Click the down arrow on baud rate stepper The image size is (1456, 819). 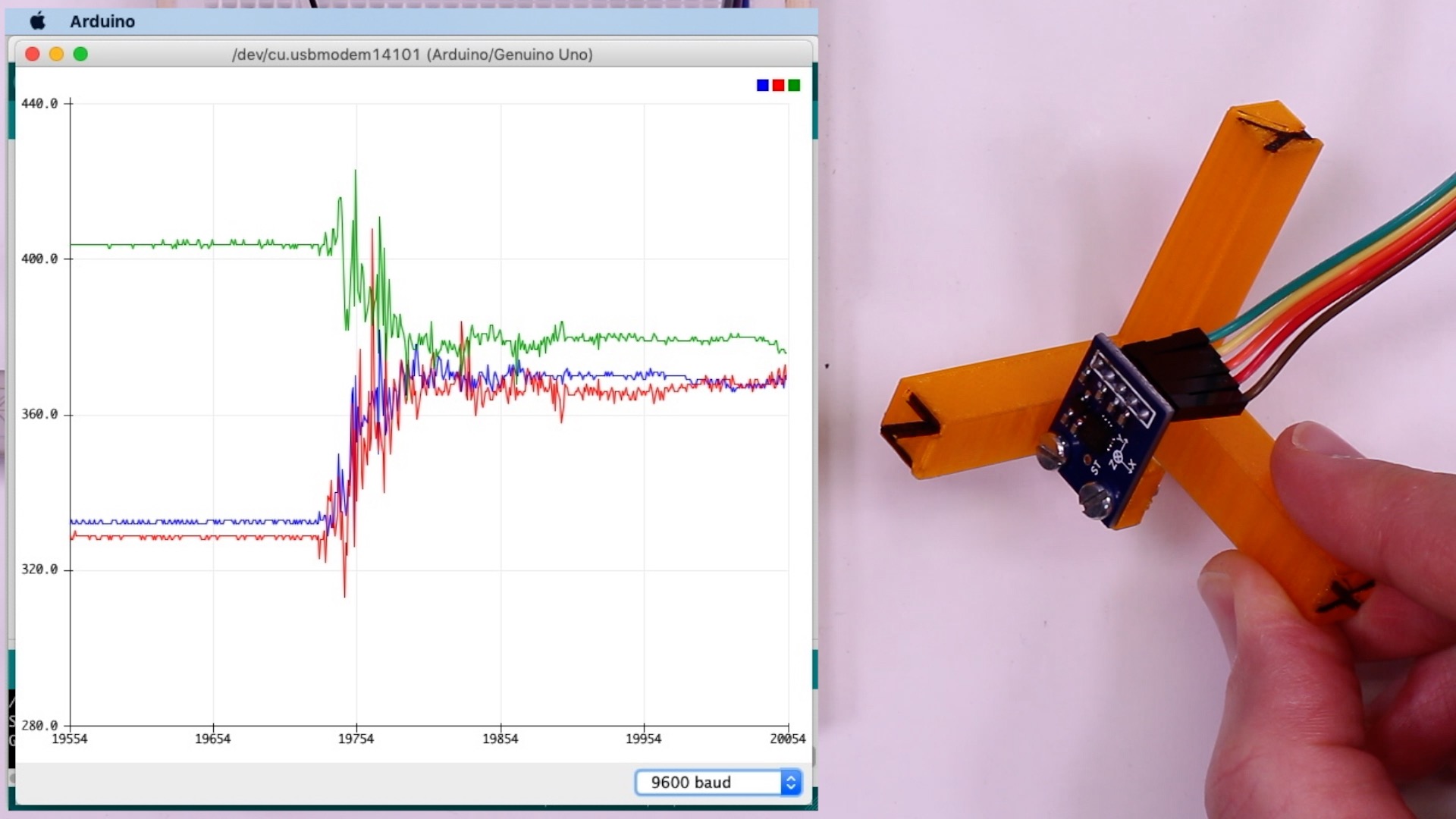click(791, 787)
